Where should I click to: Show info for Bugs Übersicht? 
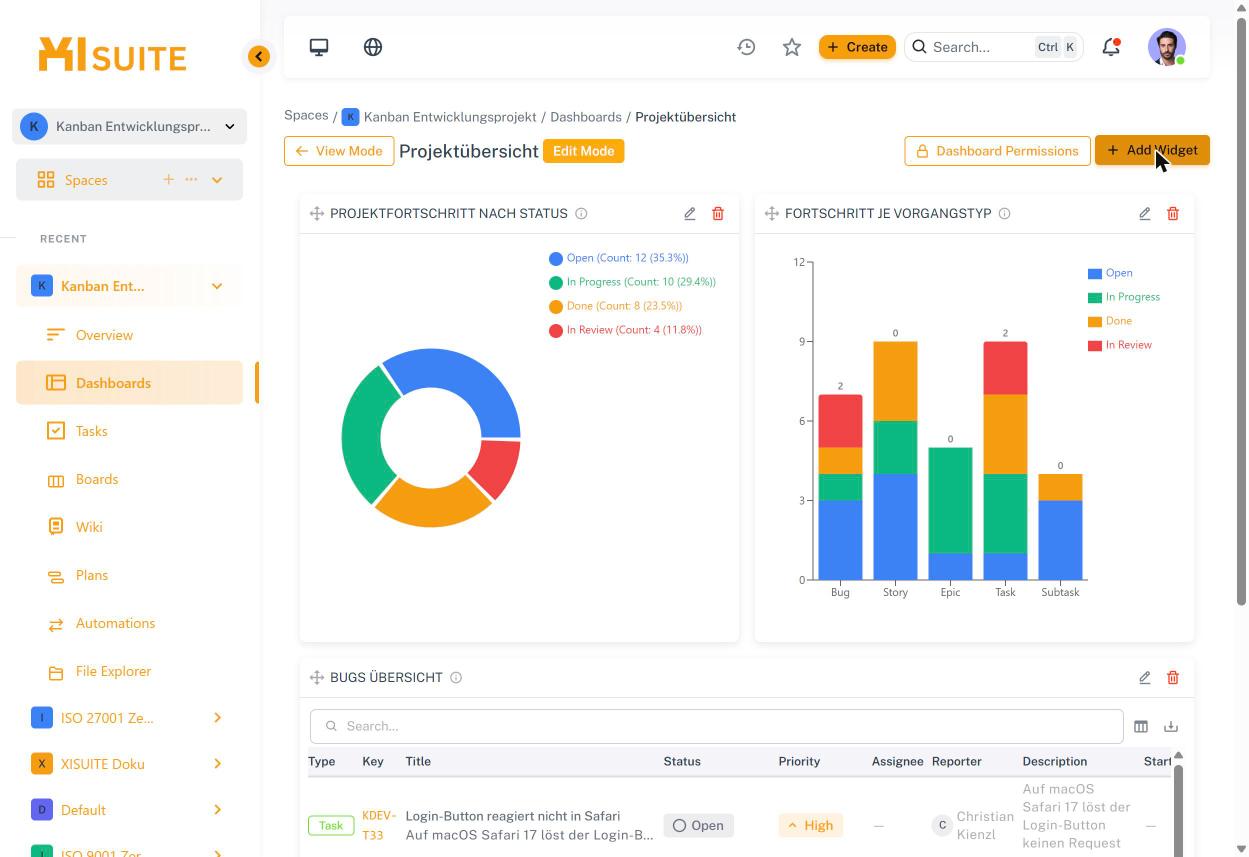coord(456,678)
